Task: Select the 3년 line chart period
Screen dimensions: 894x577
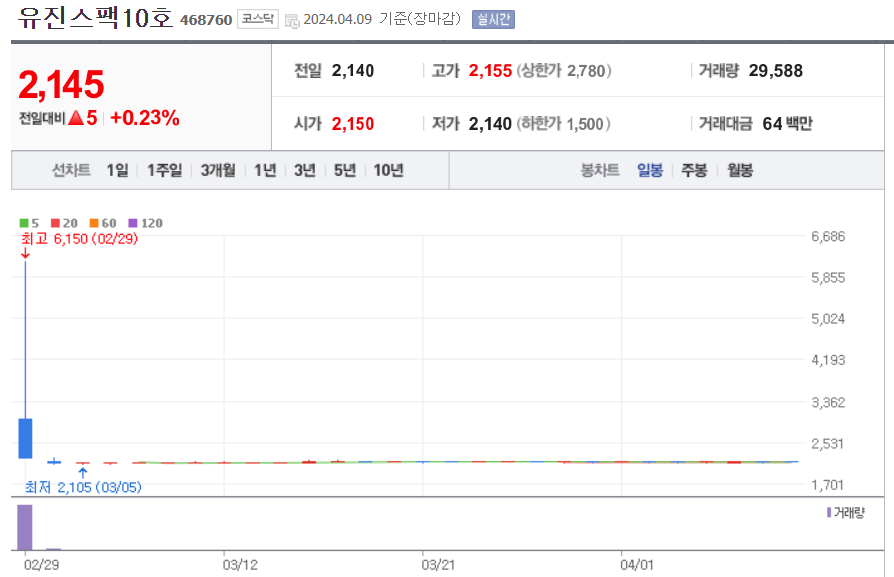Action: (305, 170)
